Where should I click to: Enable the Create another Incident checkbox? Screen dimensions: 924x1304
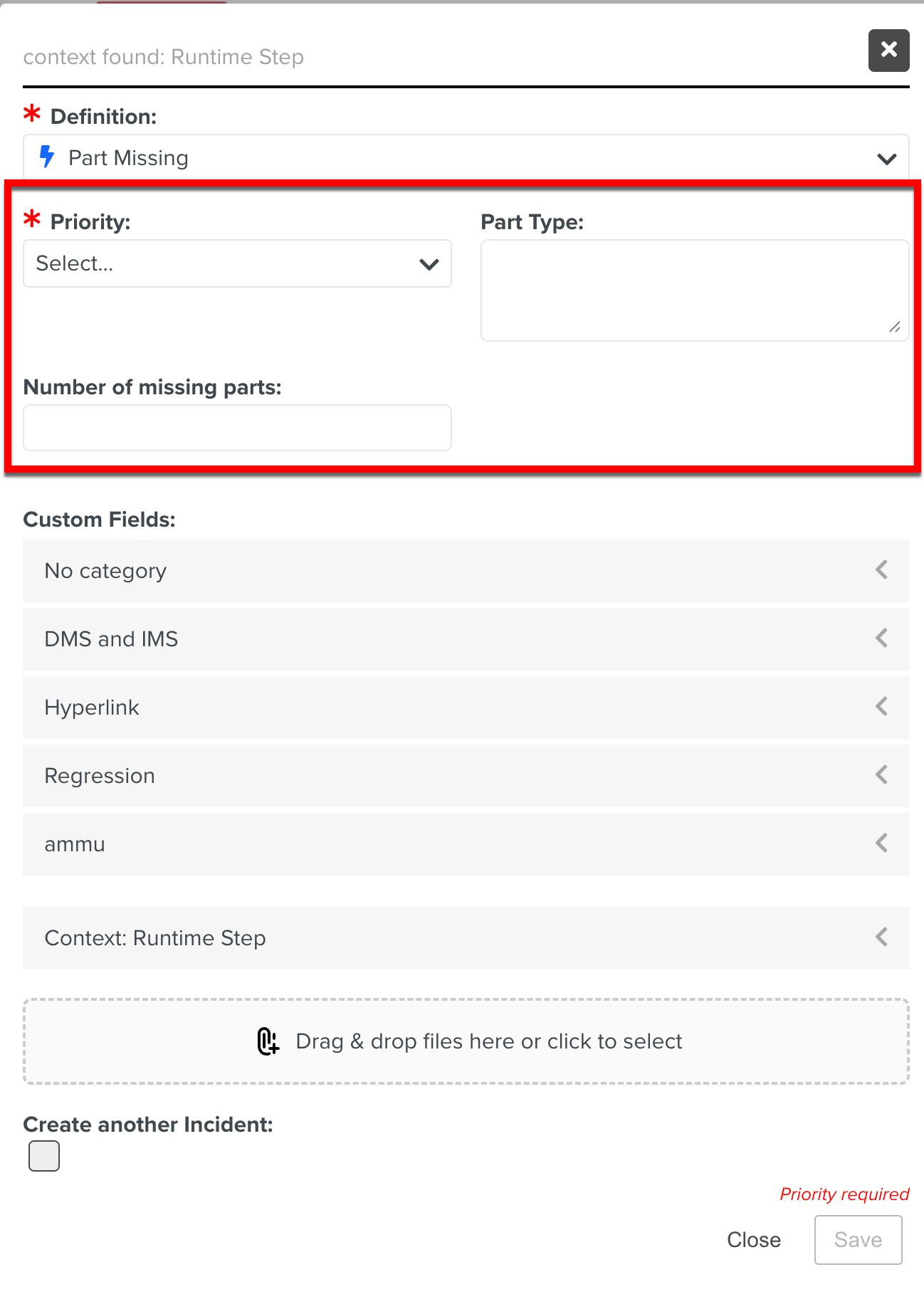[x=44, y=1155]
